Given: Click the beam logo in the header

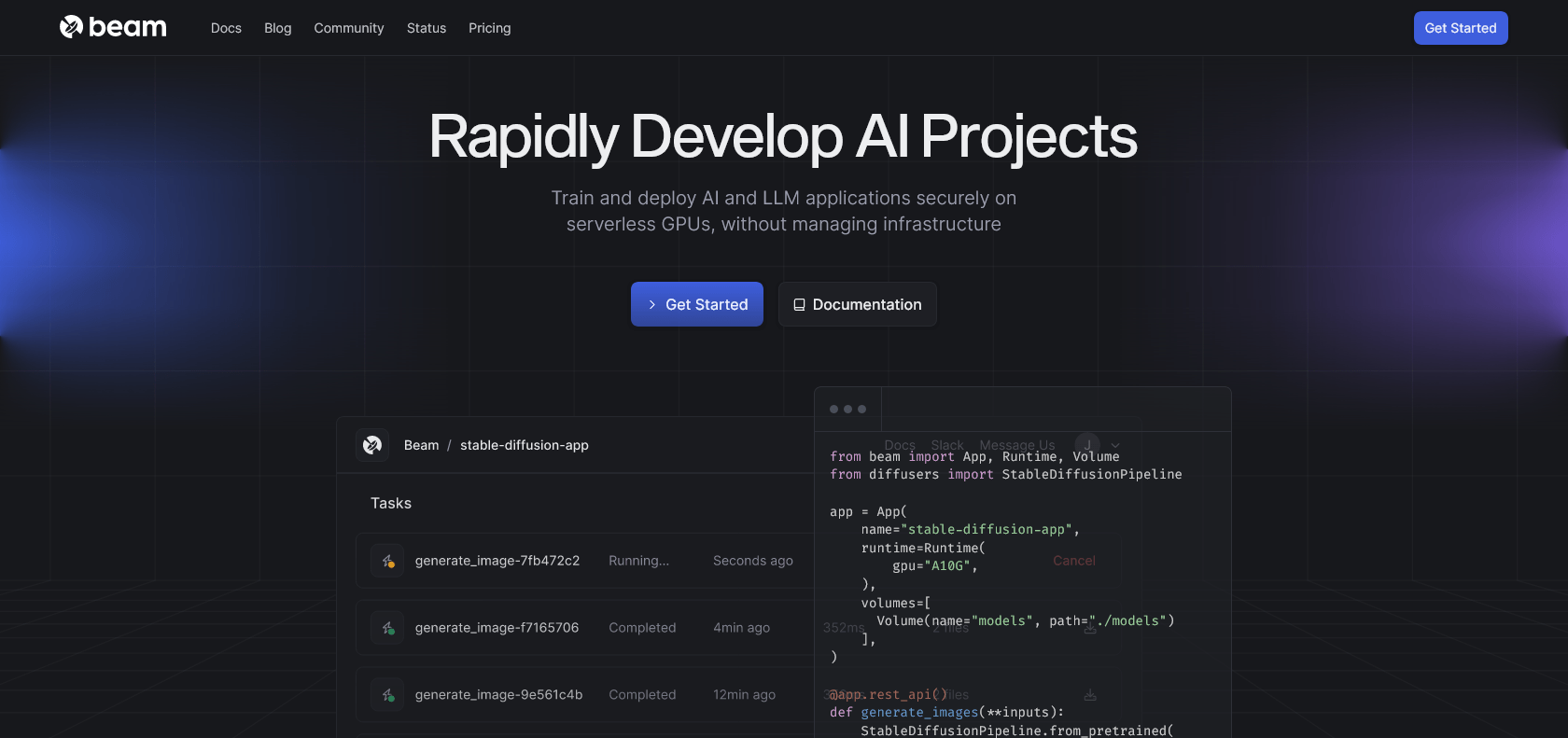Looking at the screenshot, I should pos(113,27).
